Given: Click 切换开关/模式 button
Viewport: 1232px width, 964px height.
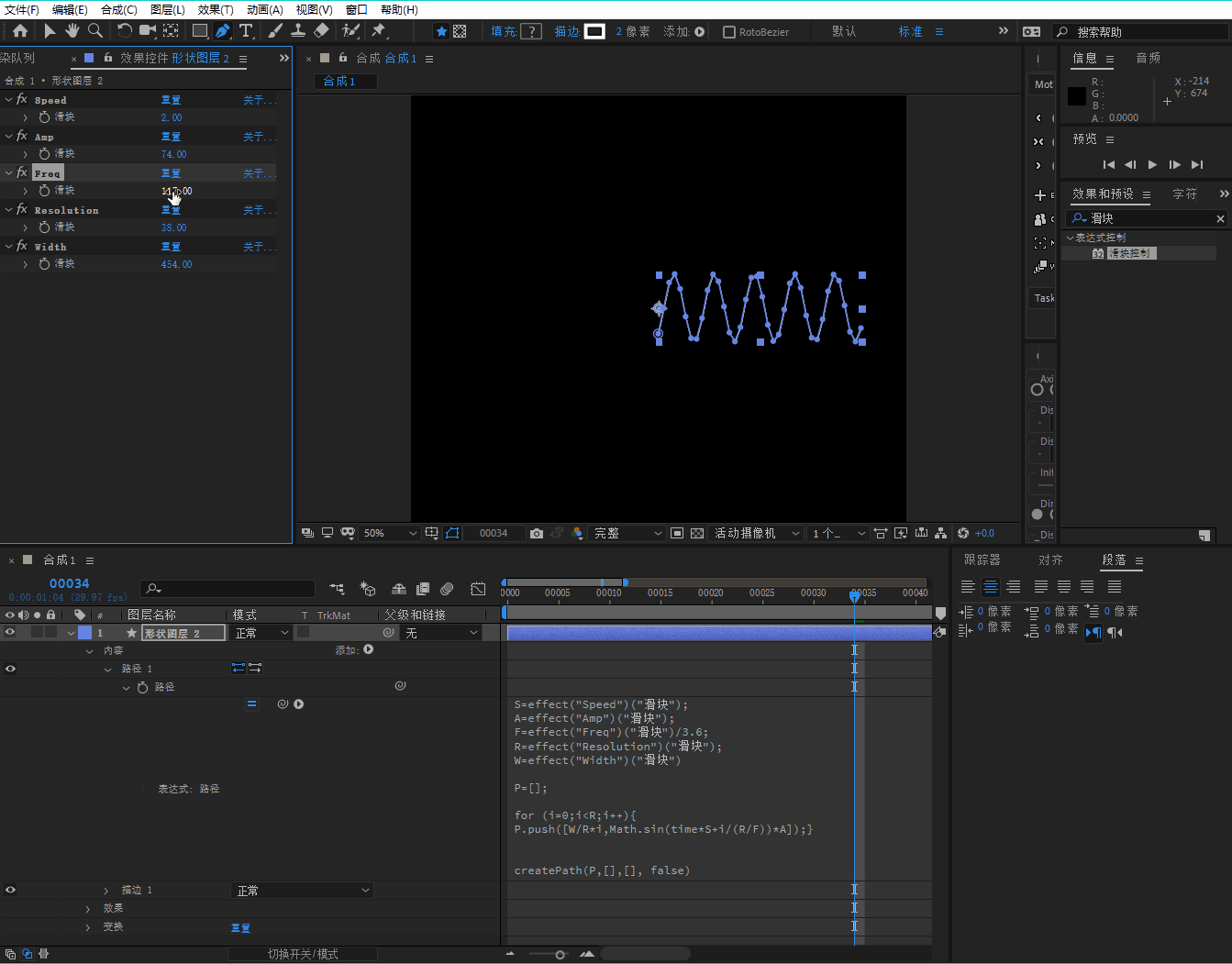Looking at the screenshot, I should [x=303, y=954].
